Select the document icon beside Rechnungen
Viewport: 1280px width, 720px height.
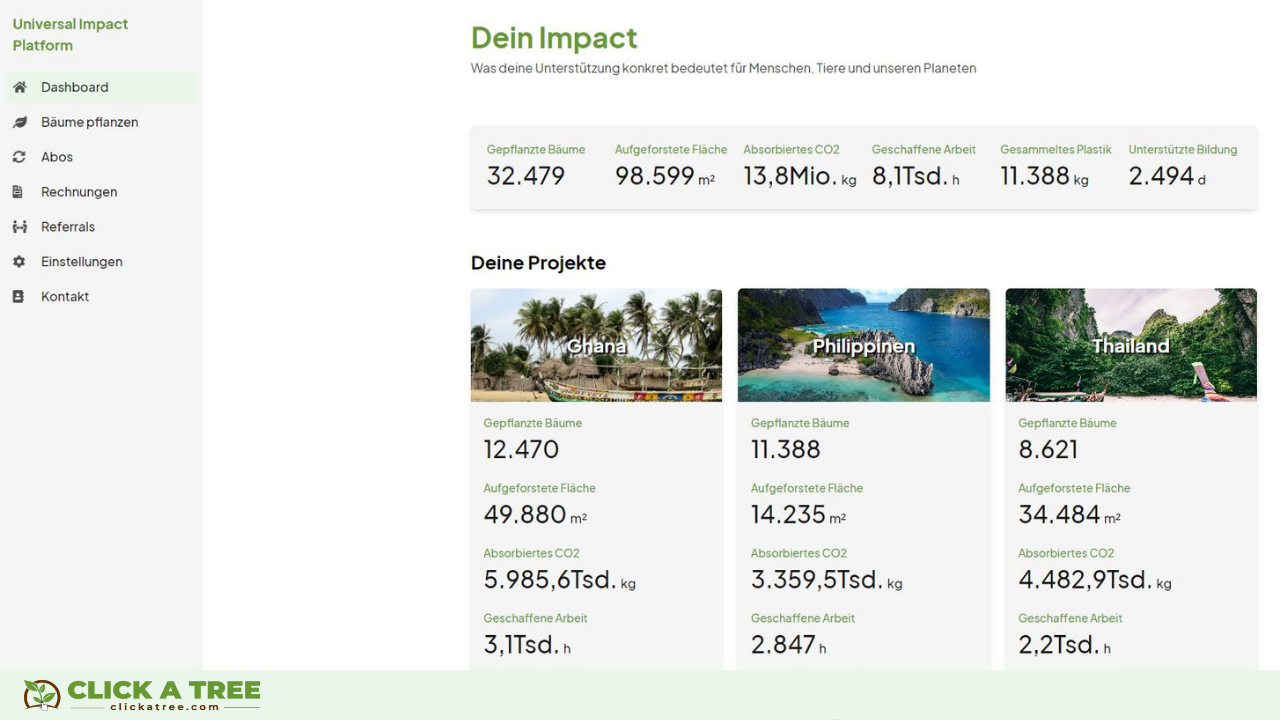pos(18,192)
